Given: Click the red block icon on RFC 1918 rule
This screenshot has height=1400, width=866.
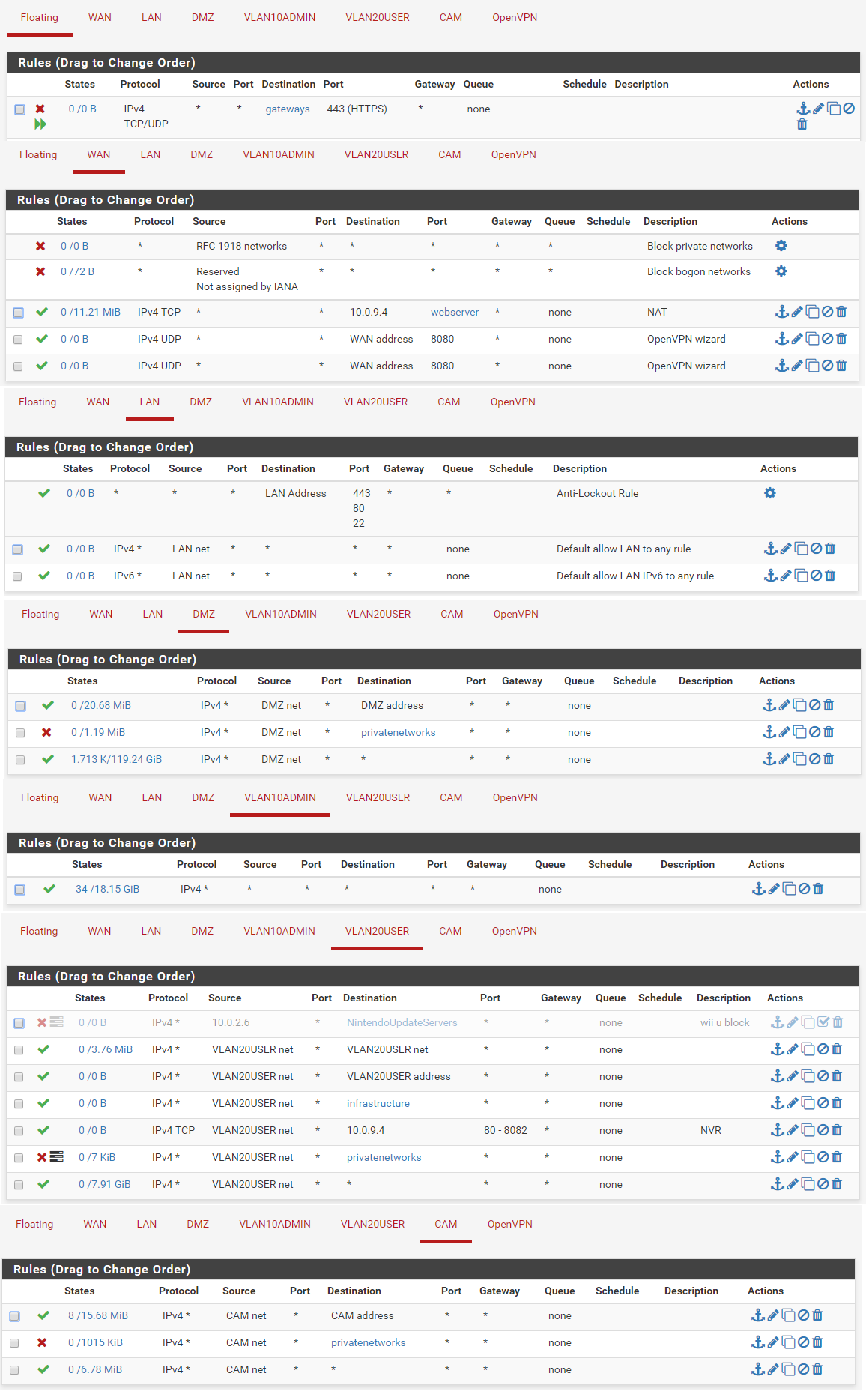Looking at the screenshot, I should [x=40, y=246].
